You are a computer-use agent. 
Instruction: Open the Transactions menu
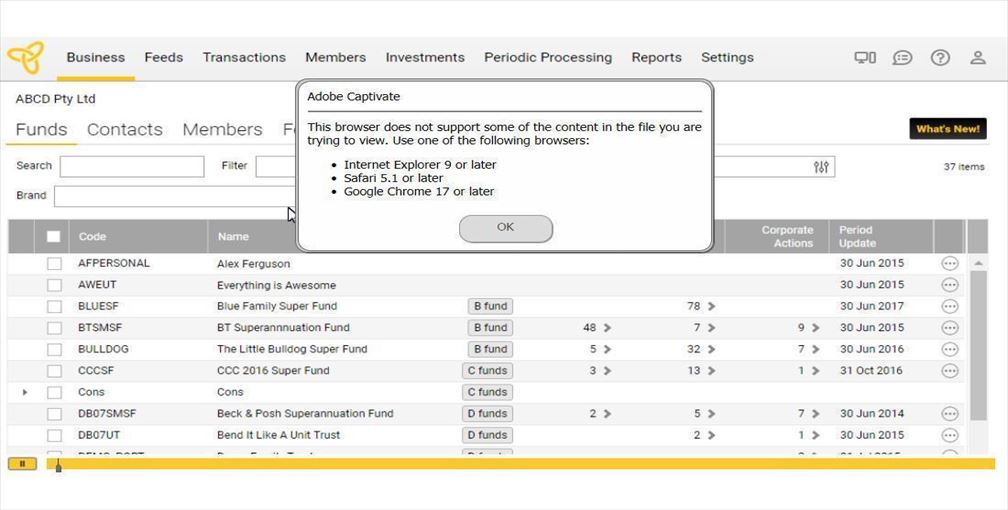244,57
